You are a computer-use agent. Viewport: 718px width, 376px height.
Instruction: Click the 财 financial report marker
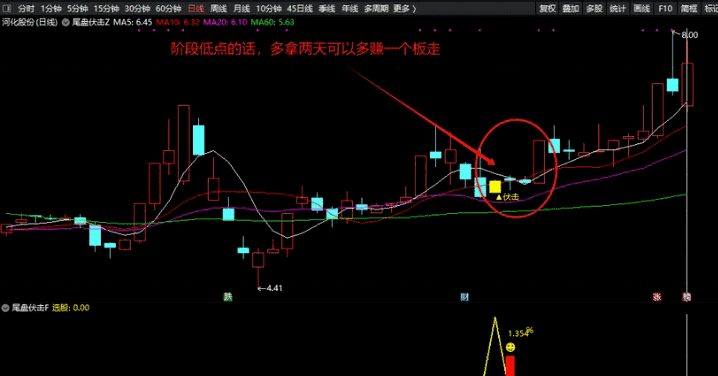[x=464, y=297]
